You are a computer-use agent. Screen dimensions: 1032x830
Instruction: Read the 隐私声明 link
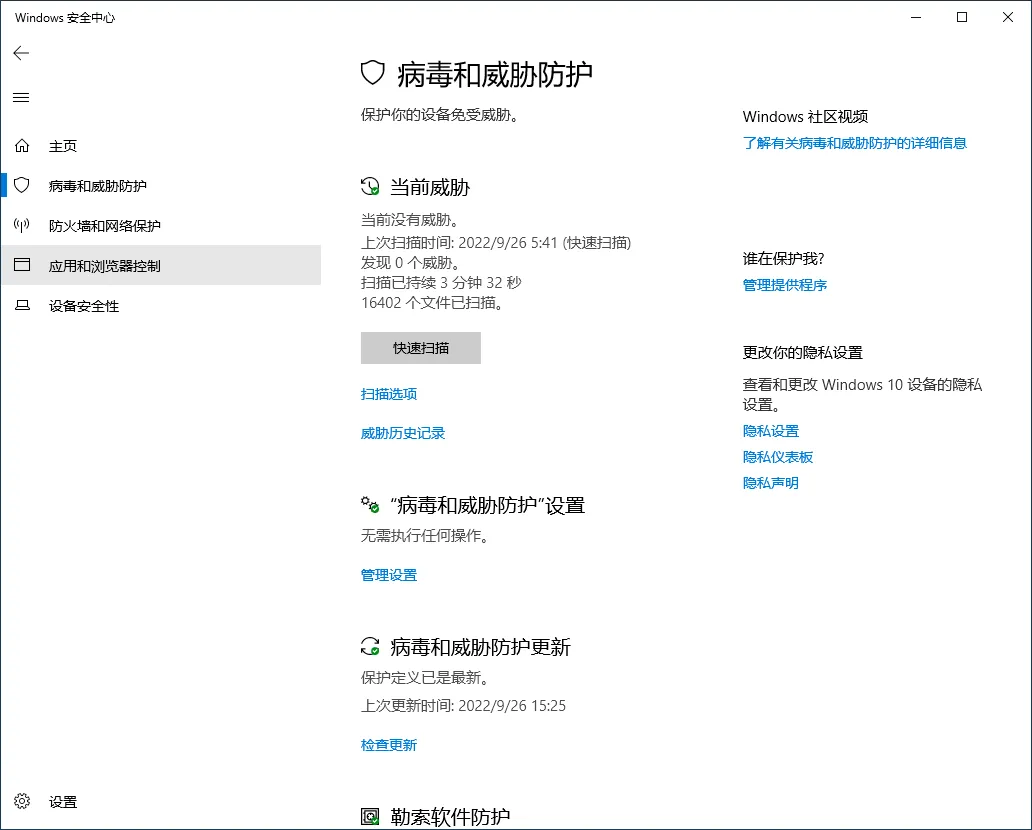coord(771,483)
